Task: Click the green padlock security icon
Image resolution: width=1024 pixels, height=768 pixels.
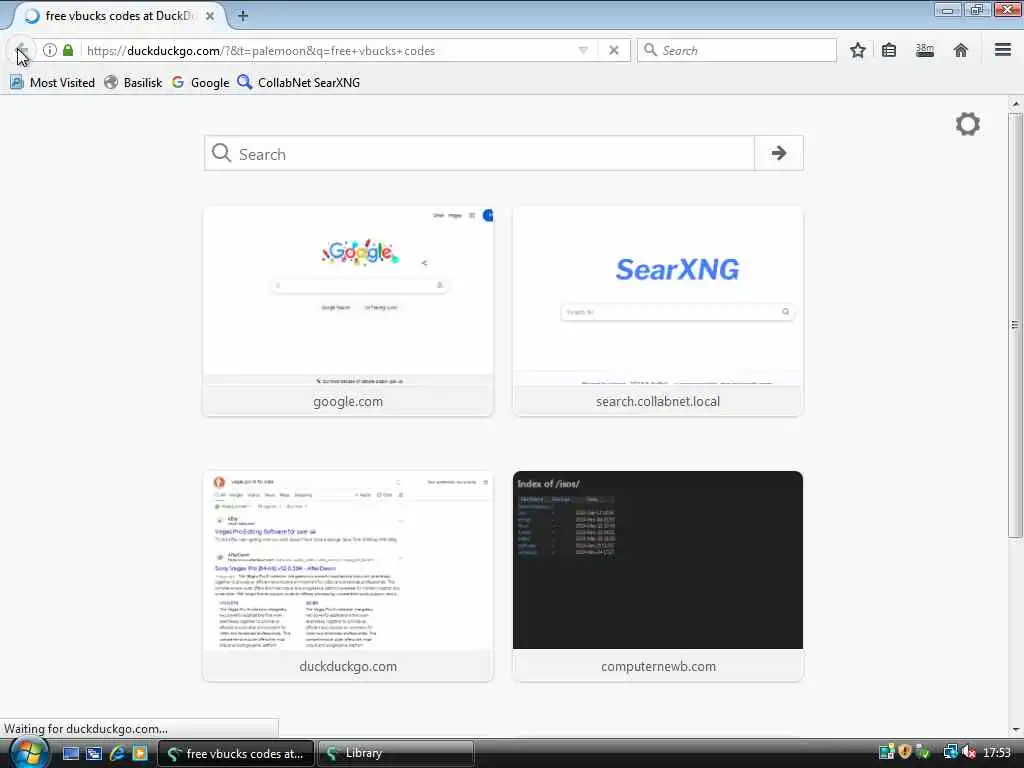Action: point(68,50)
